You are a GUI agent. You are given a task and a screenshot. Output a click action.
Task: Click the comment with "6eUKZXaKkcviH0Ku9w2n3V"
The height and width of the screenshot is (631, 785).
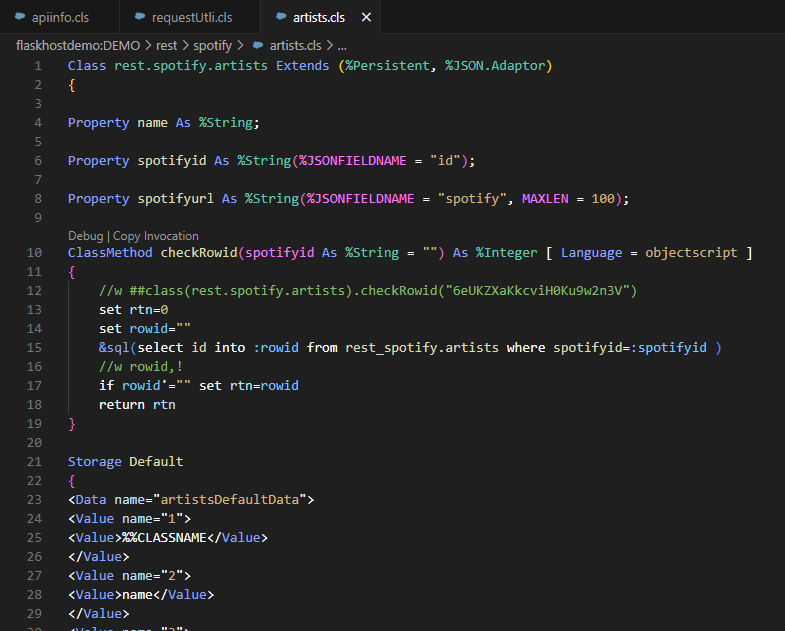[x=368, y=290]
